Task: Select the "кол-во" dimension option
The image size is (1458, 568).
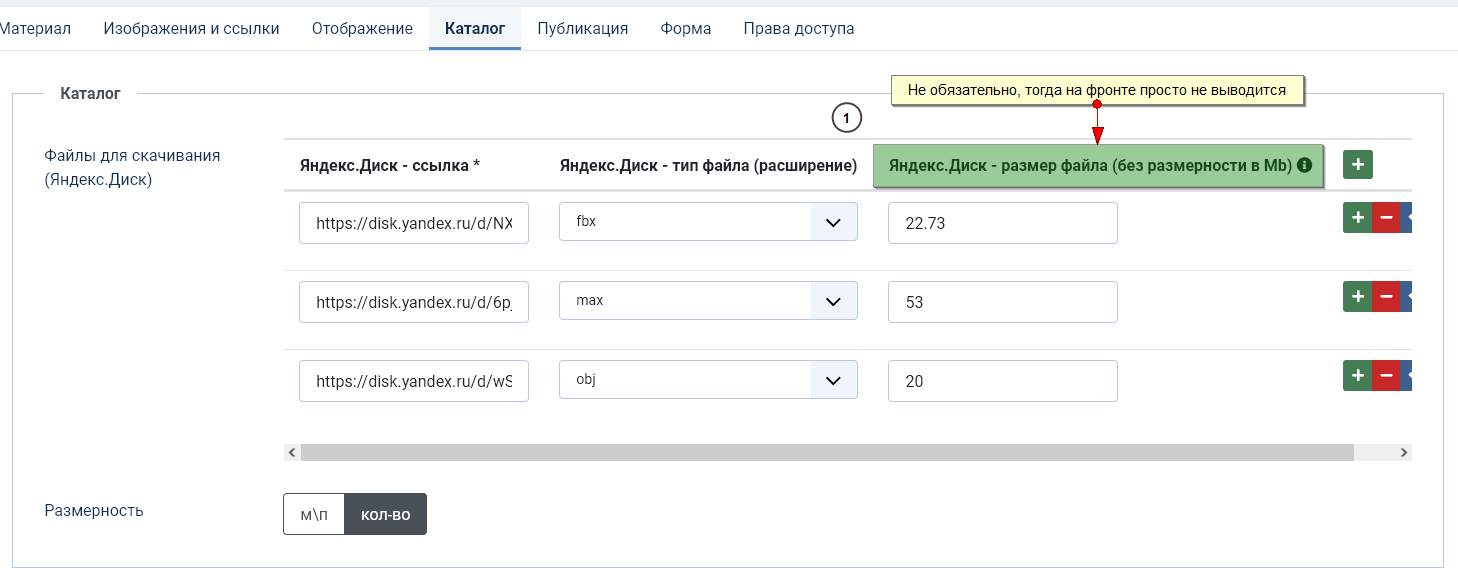Action: [x=385, y=514]
